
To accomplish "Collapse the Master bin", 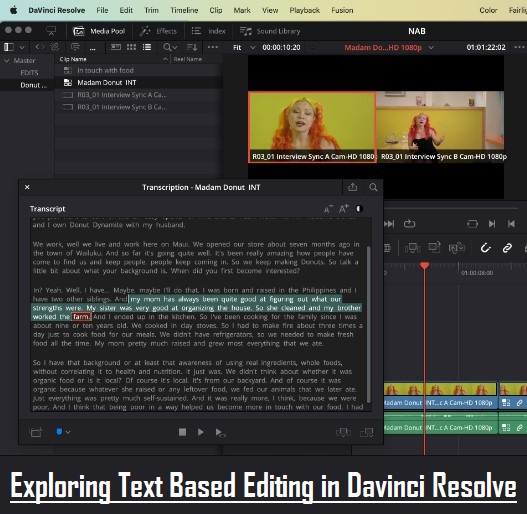I will coord(7,61).
